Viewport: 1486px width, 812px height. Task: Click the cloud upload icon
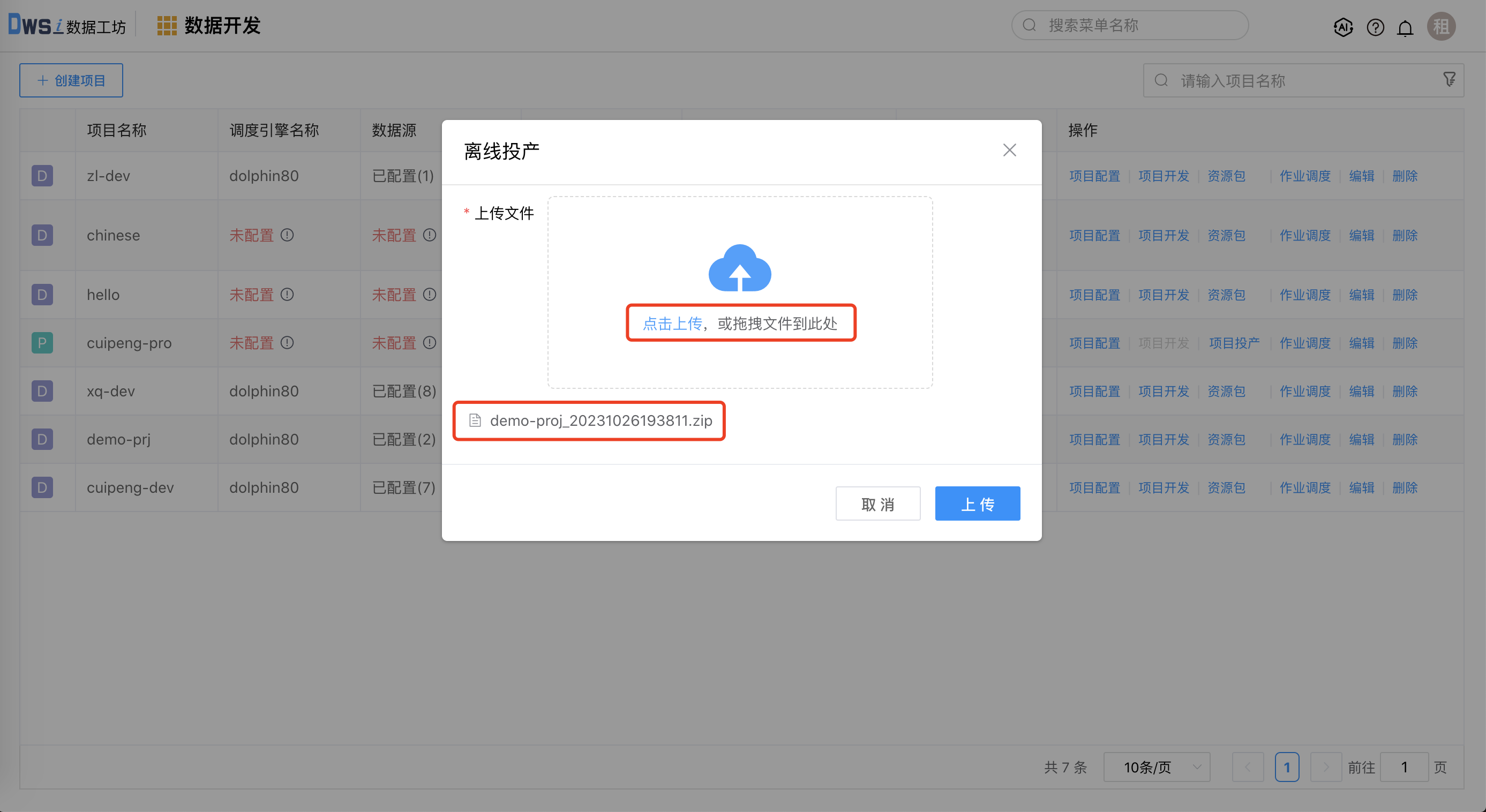coord(740,269)
